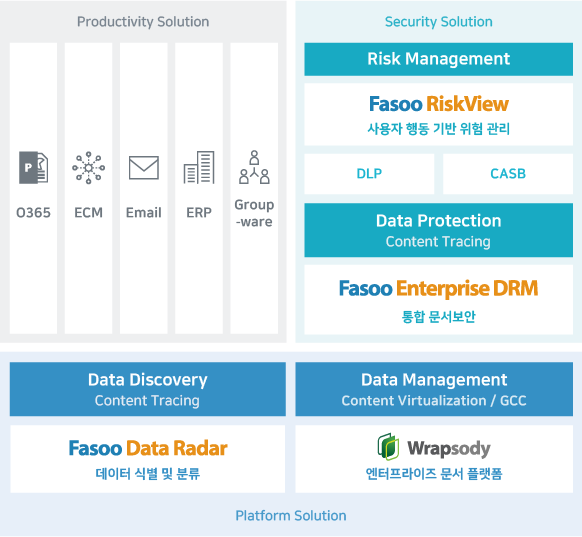Click the green Wrapsody logo icon
Screen dimensions: 582x537
click(x=388, y=446)
